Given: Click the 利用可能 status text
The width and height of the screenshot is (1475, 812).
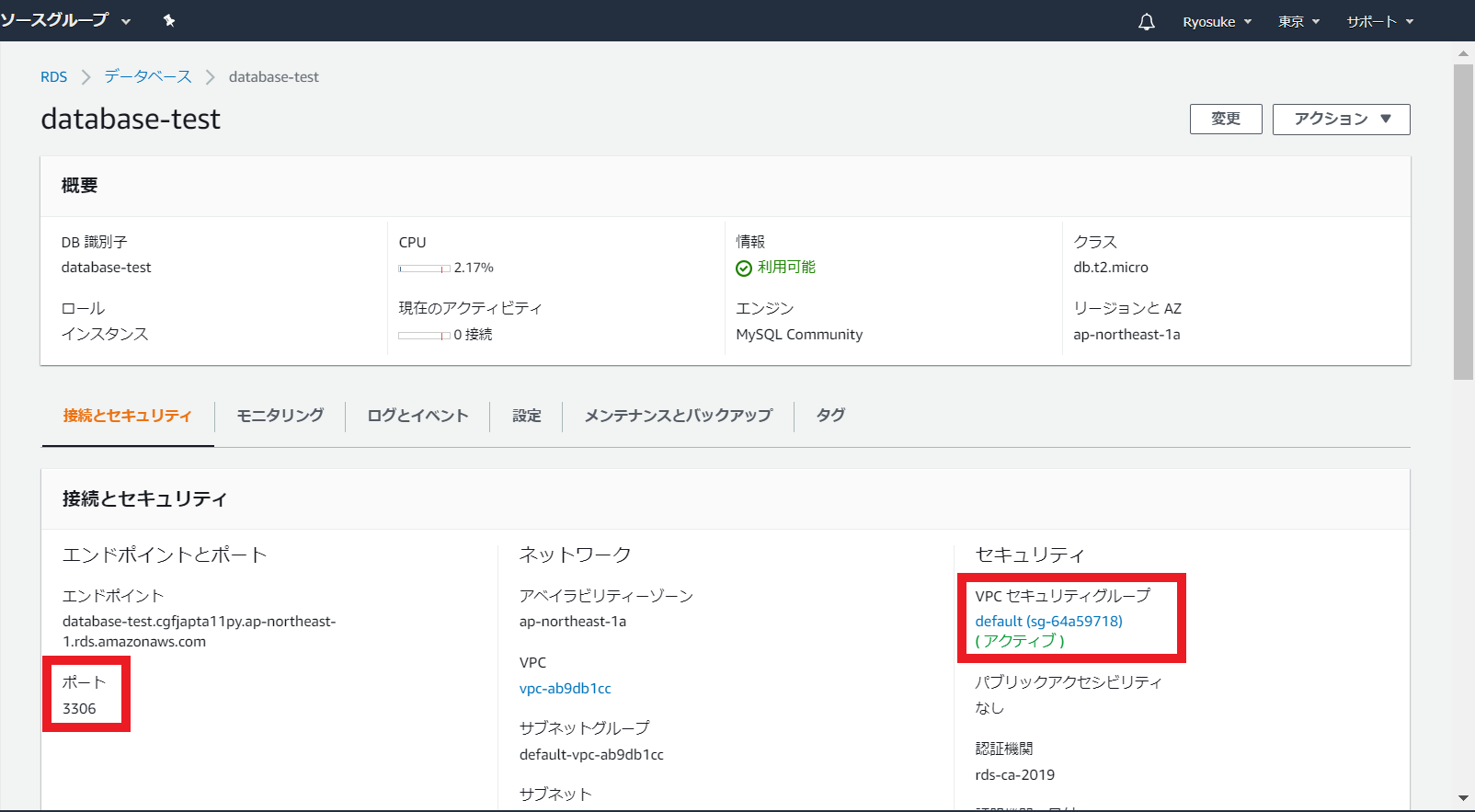Looking at the screenshot, I should [786, 267].
